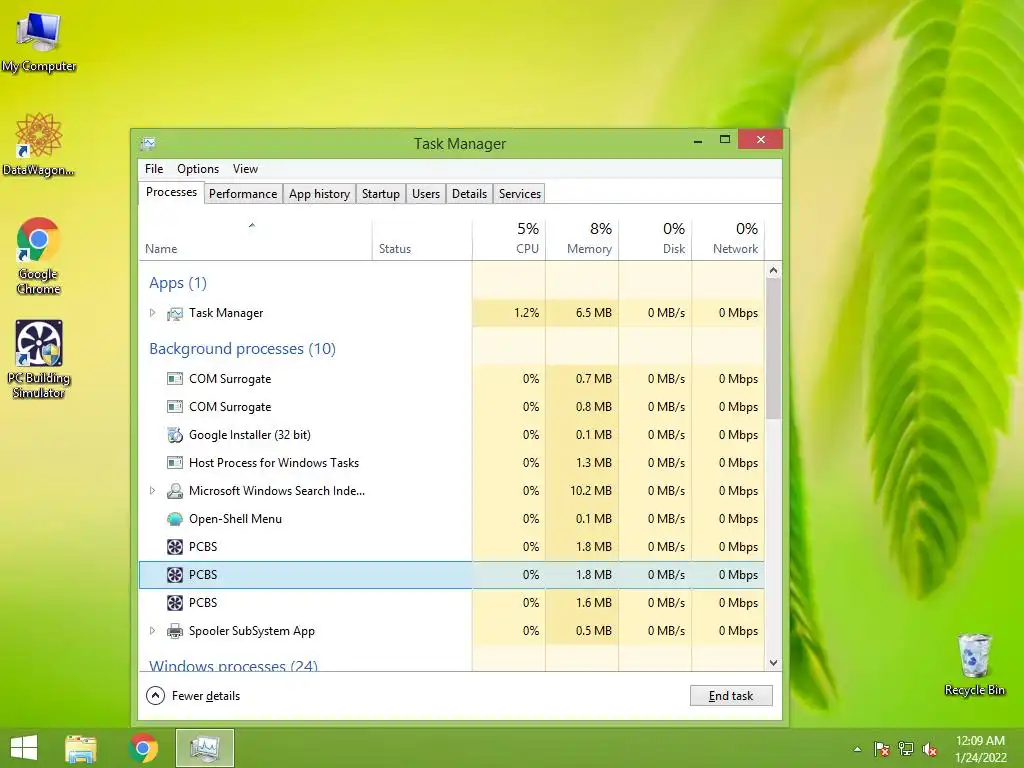Screen dimensions: 1024x768
Task: Sort by the Network column header
Action: (728, 239)
